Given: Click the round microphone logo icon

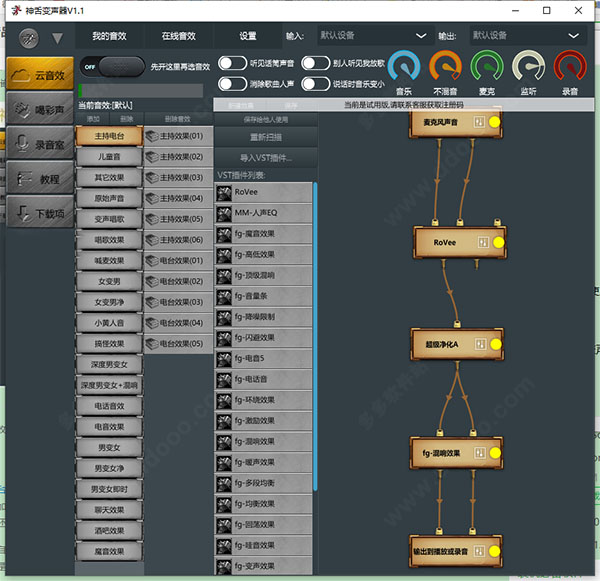Looking at the screenshot, I should [x=28, y=38].
